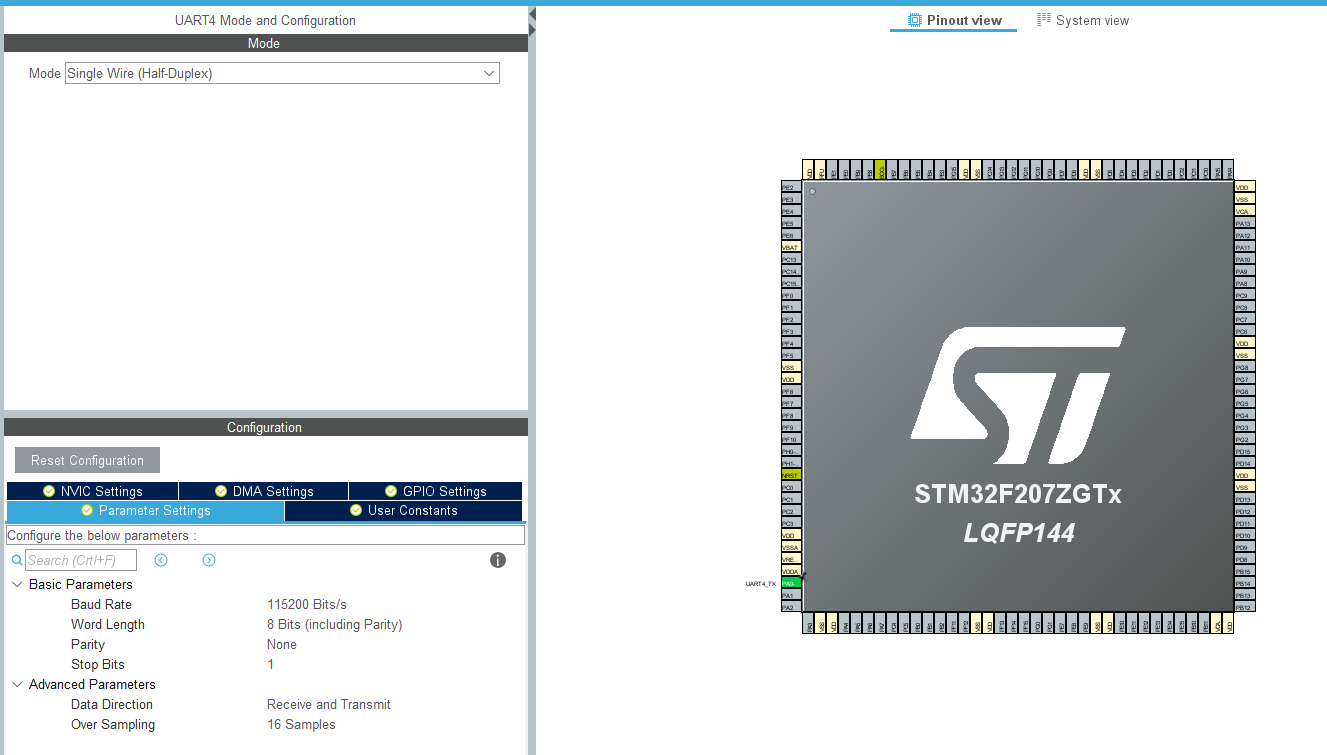This screenshot has width=1327, height=755.
Task: Click the VSSA pin
Action: [791, 547]
